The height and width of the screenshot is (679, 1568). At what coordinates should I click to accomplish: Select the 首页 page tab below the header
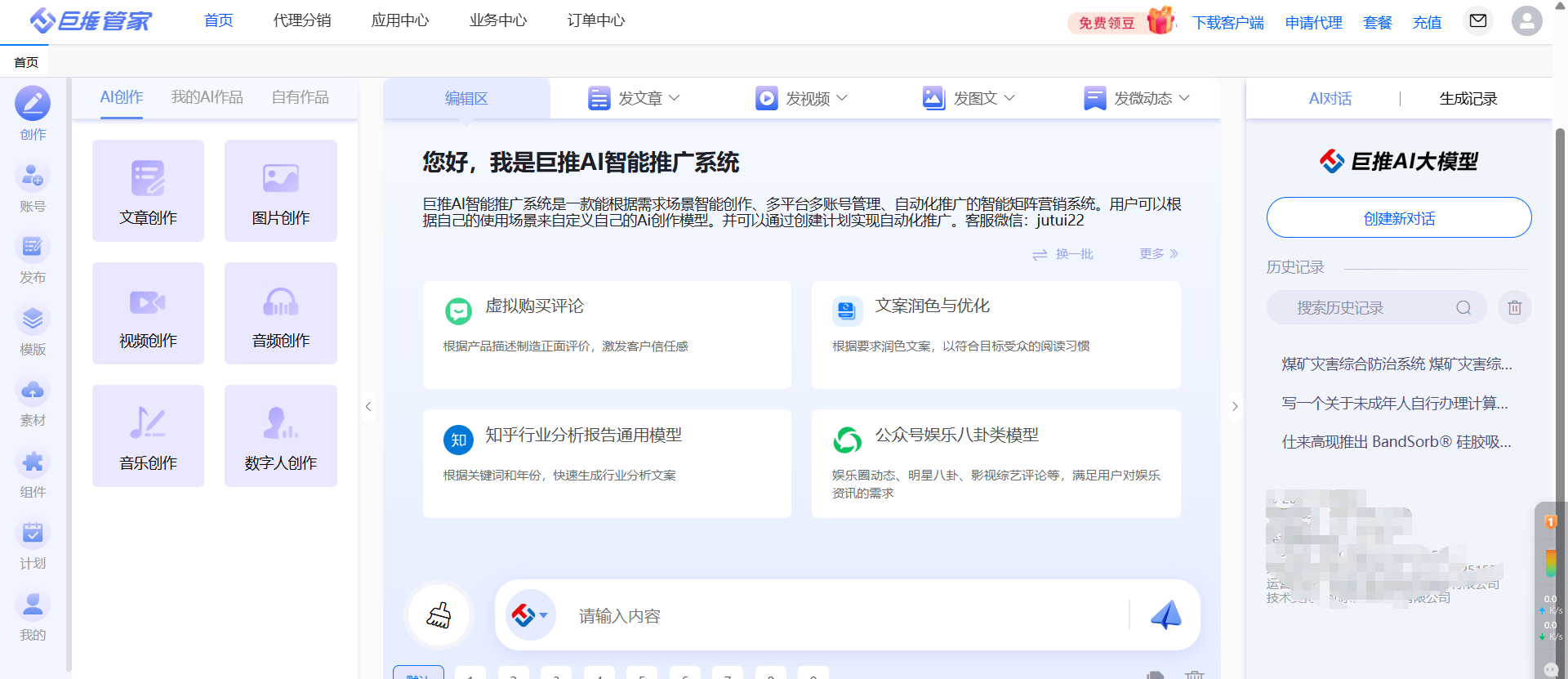[26, 62]
